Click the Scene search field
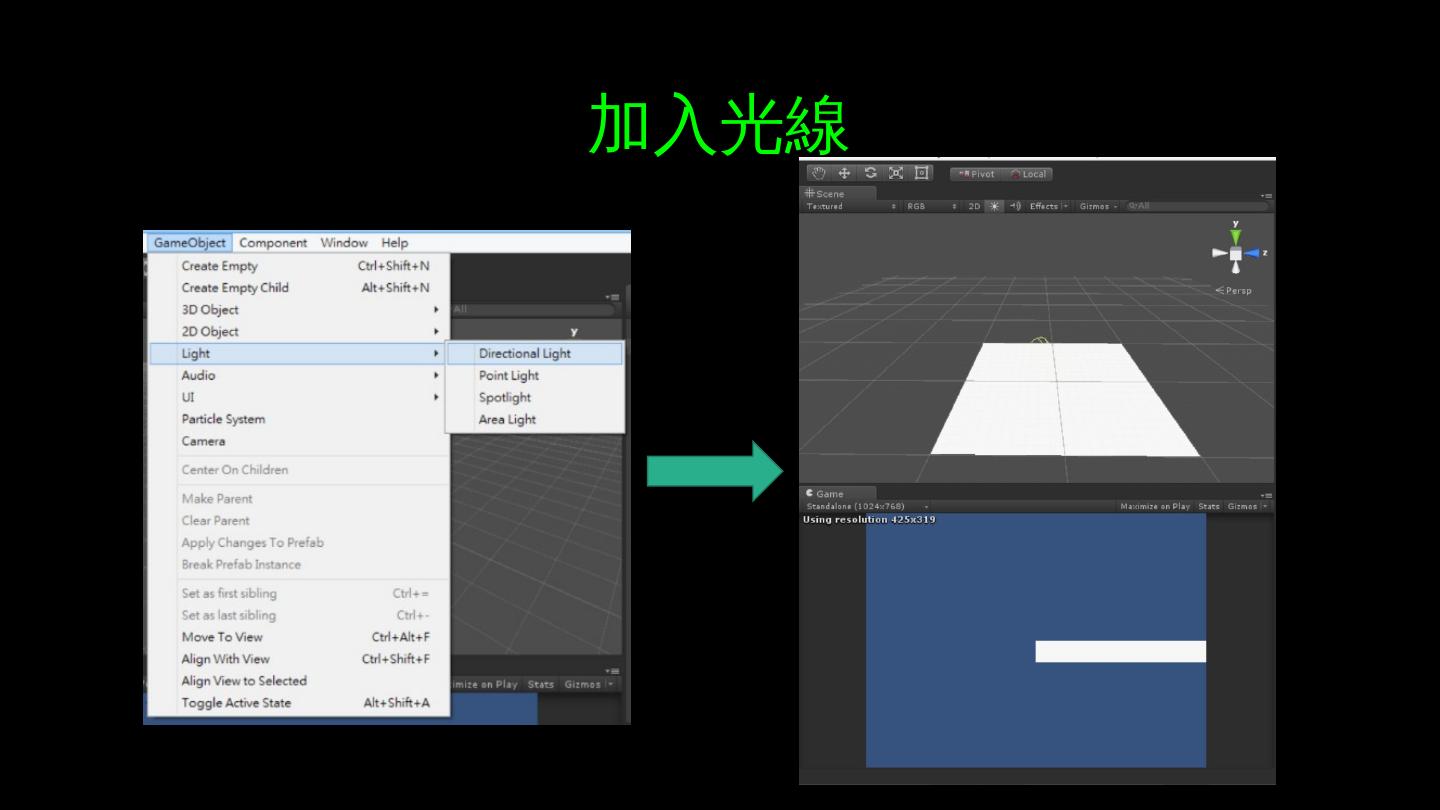This screenshot has height=810, width=1440. (x=1196, y=206)
